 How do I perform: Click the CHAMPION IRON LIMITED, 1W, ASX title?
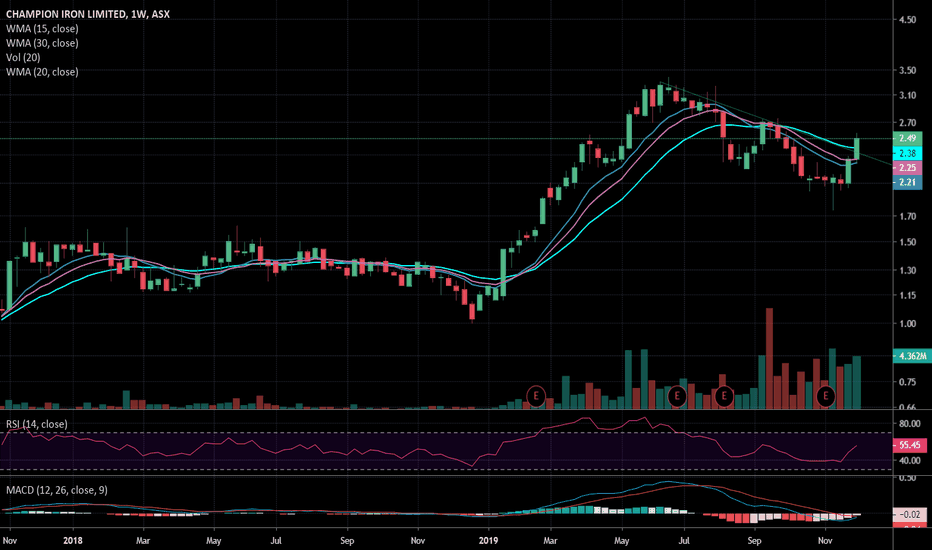point(88,14)
